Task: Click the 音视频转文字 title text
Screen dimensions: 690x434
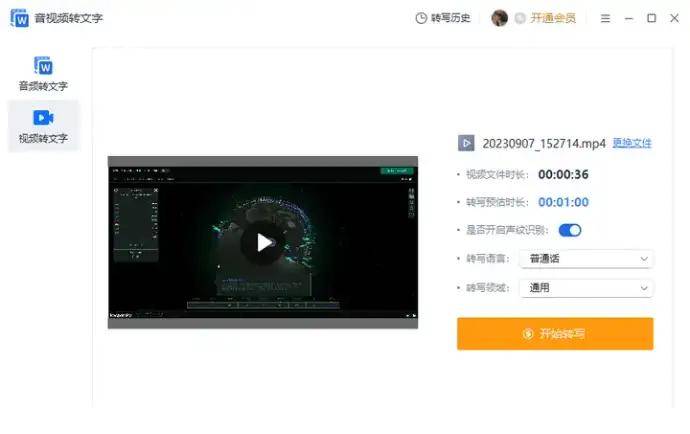Action: (x=69, y=18)
